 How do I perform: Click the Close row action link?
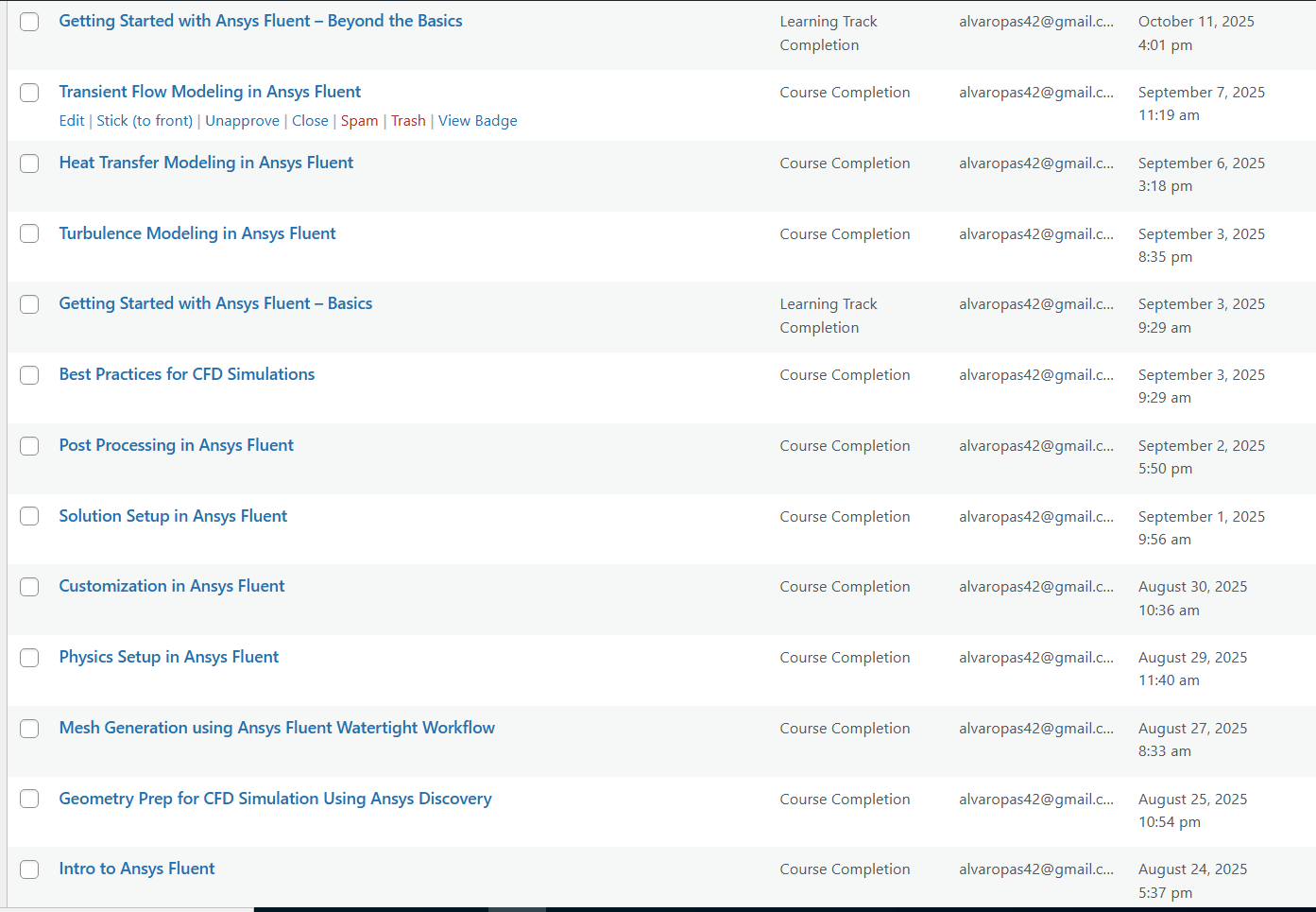pyautogui.click(x=310, y=121)
